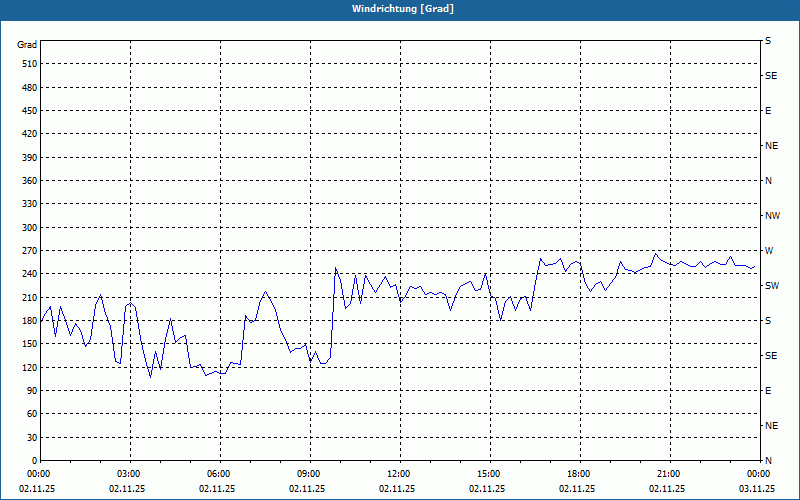Select the NW compass label on the right axis
The width and height of the screenshot is (800, 500).
pyautogui.click(x=772, y=216)
